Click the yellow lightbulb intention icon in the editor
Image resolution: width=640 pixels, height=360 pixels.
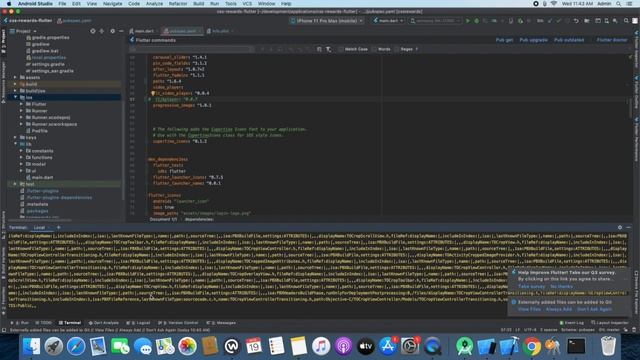coord(153,93)
